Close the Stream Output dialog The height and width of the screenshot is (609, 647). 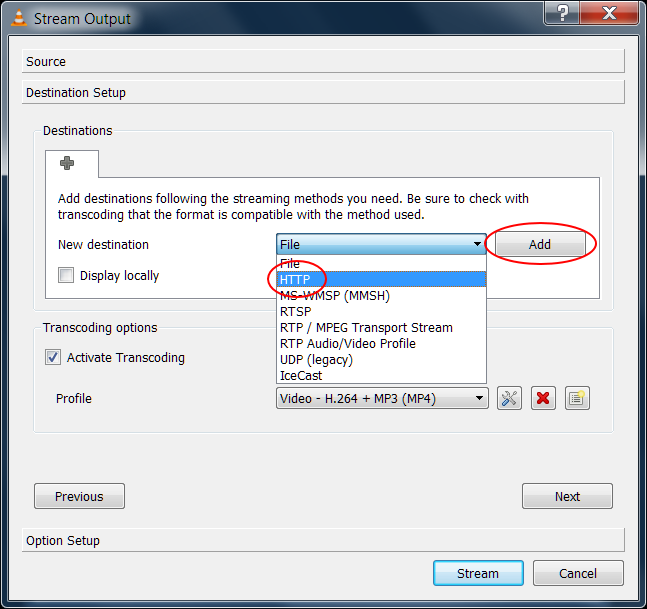pyautogui.click(x=609, y=13)
